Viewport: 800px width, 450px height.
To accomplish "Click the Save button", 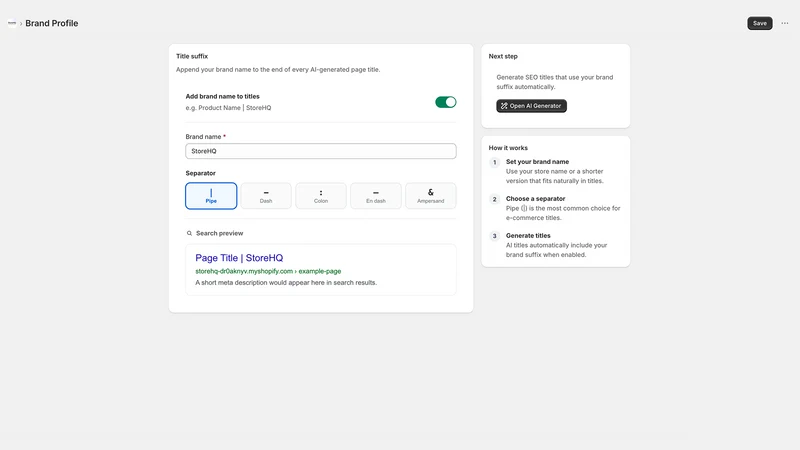I will (x=760, y=23).
